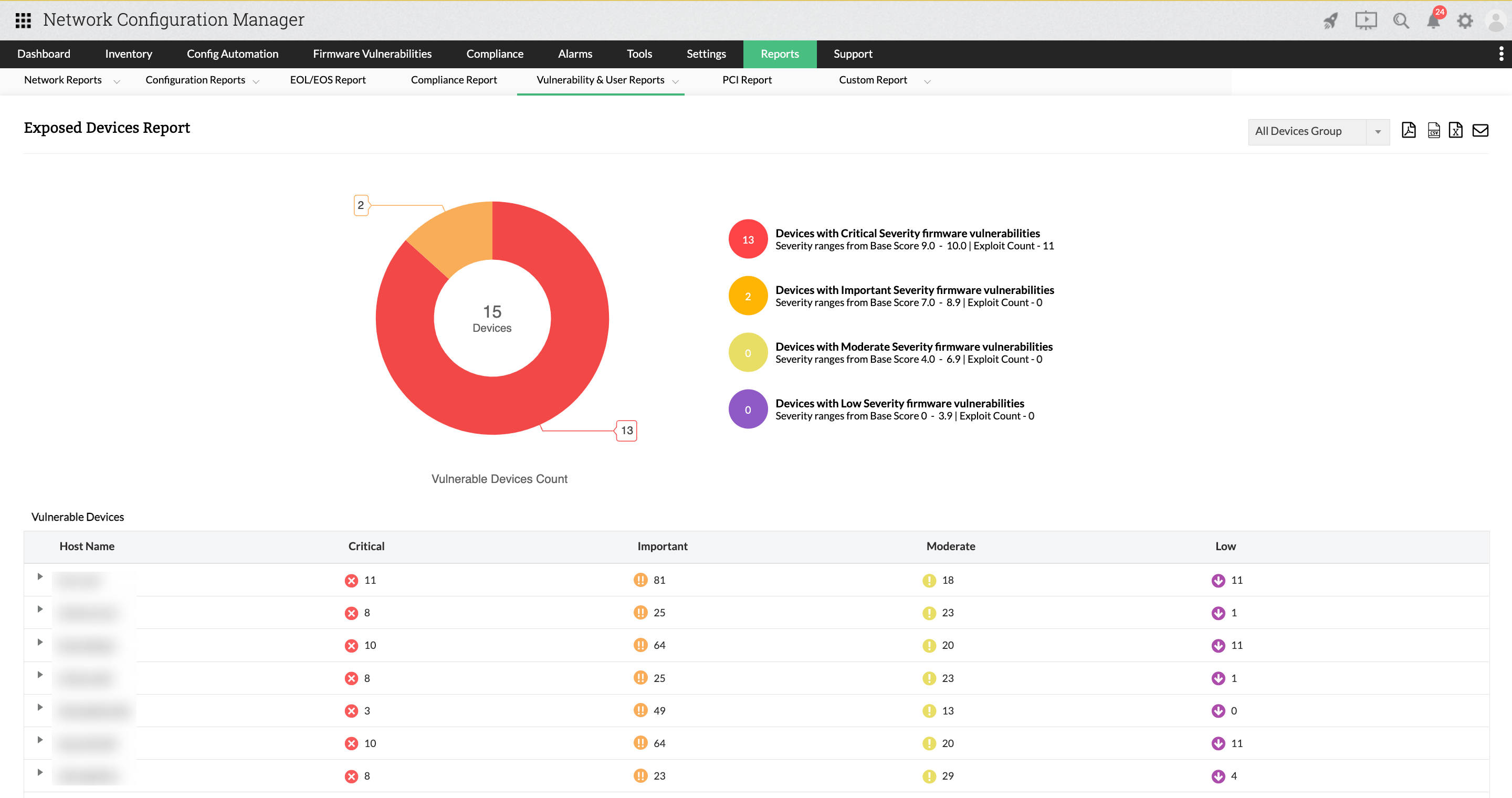1512x798 pixels.
Task: Export report as PDF icon
Action: 1408,130
